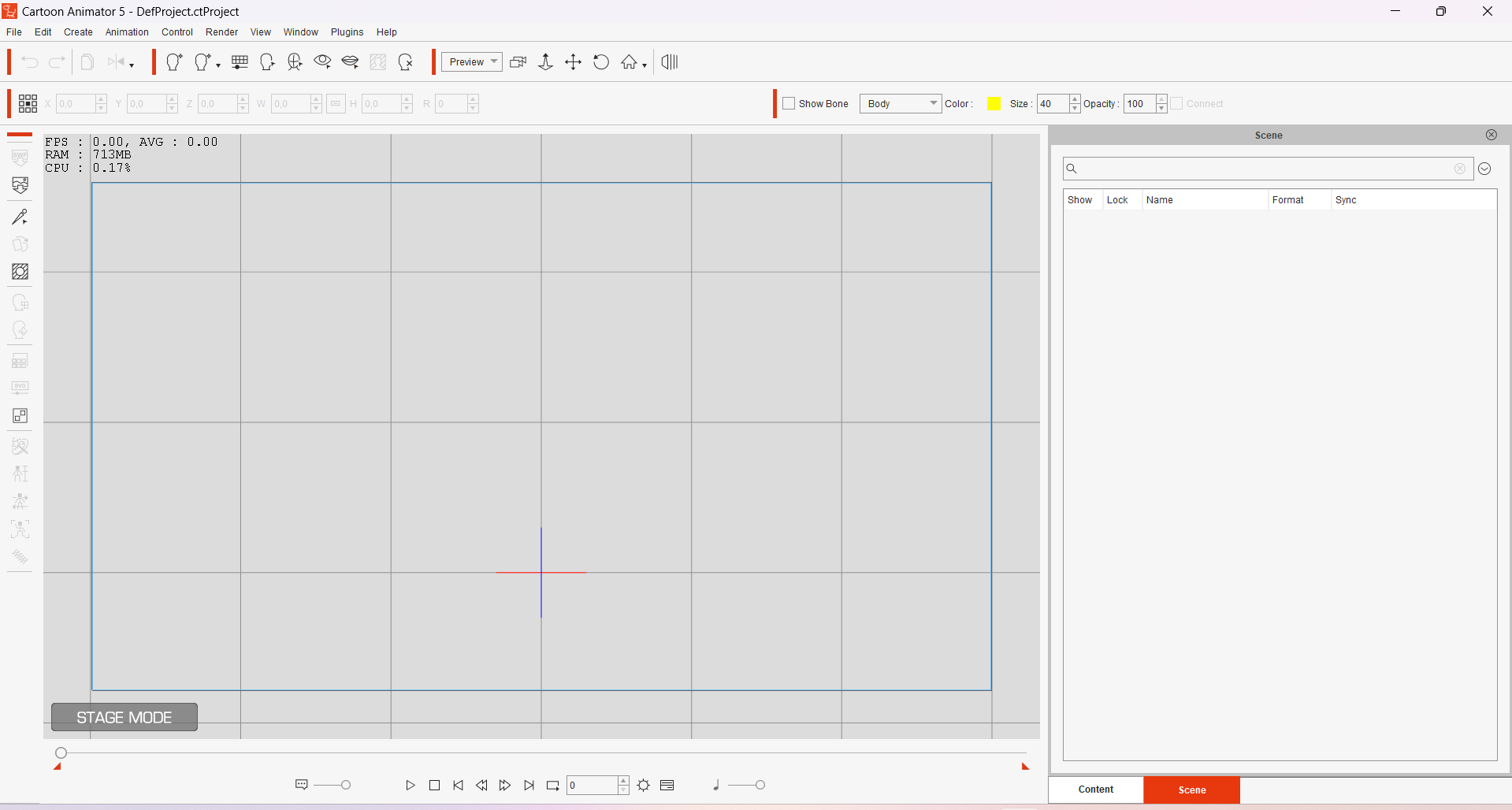Click the head with X remove icon
This screenshot has height=810, width=1512.
406,62
